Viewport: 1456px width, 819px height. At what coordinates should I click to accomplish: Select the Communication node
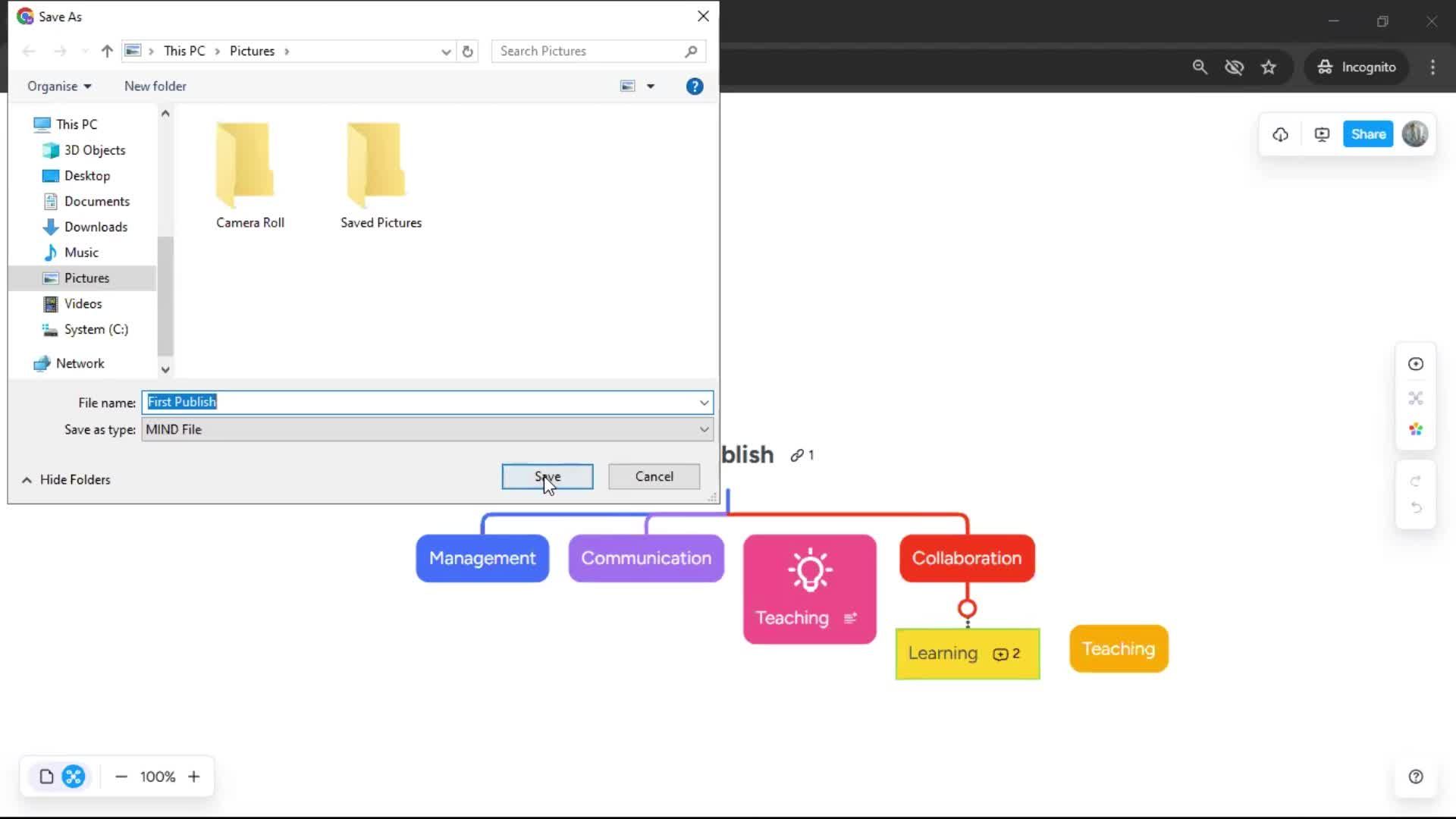click(x=646, y=558)
